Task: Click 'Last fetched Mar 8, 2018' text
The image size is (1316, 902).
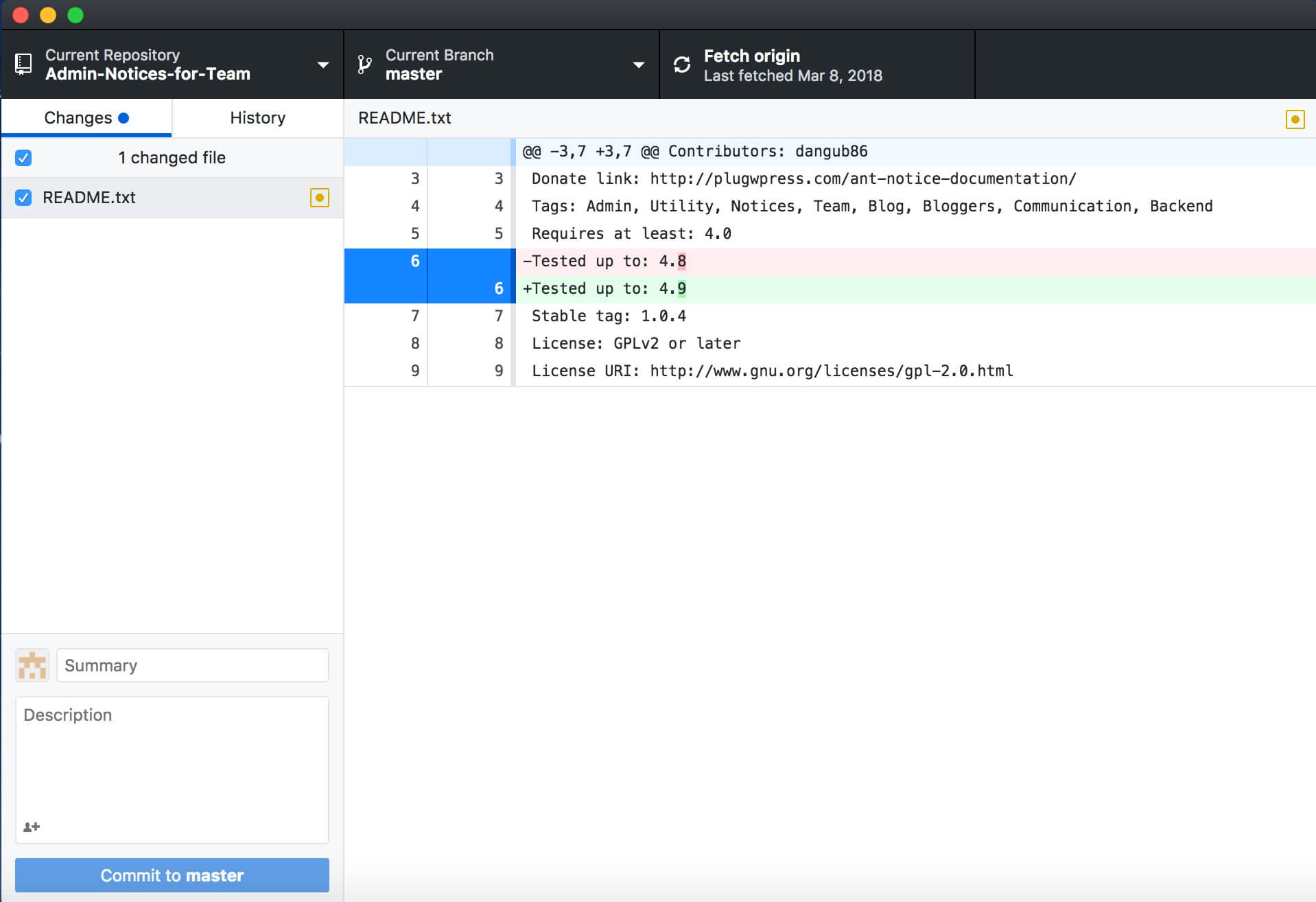Action: click(792, 76)
